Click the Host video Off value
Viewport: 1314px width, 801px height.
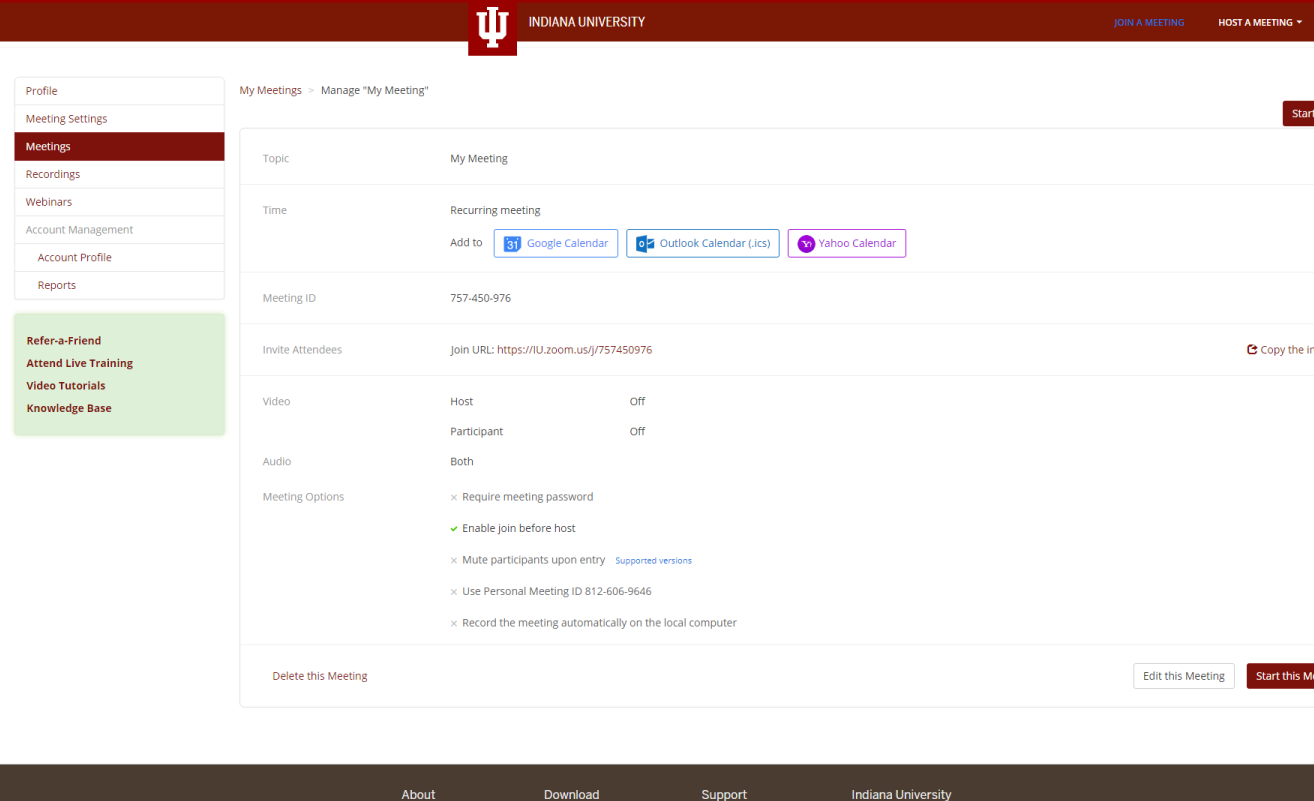coord(637,402)
